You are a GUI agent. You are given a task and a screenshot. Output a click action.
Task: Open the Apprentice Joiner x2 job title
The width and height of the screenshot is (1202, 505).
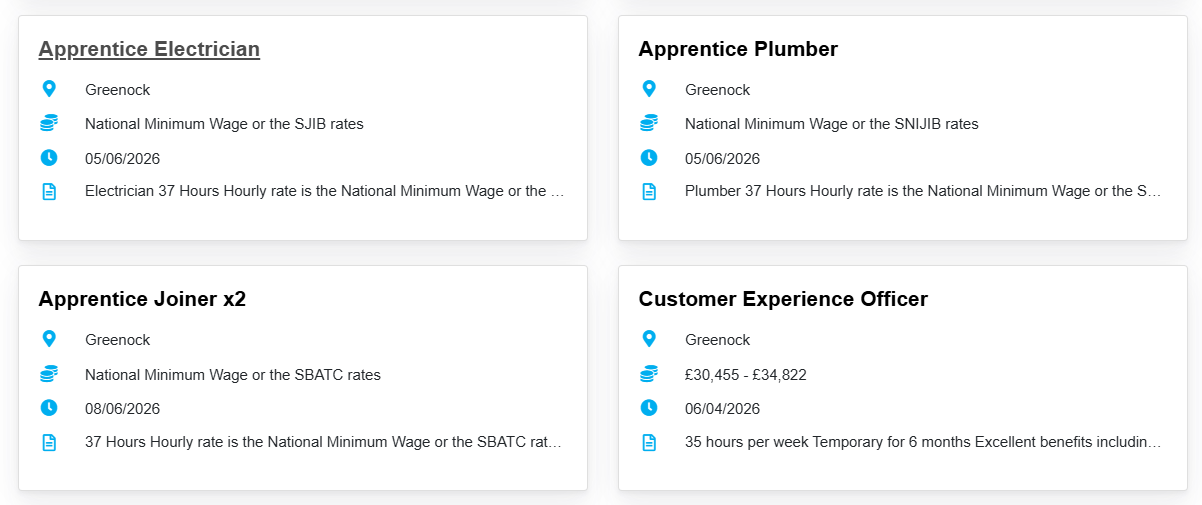pos(142,299)
